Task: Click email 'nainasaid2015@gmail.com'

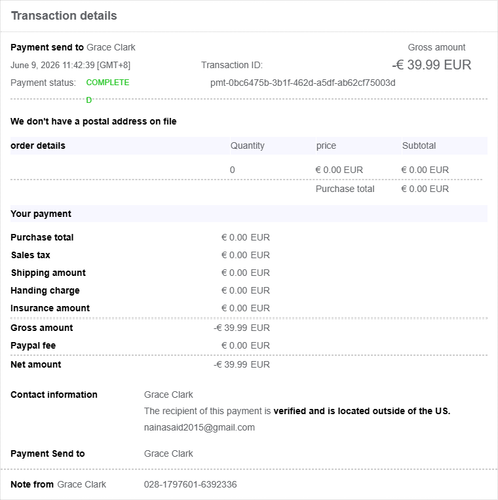Action: coord(199,427)
